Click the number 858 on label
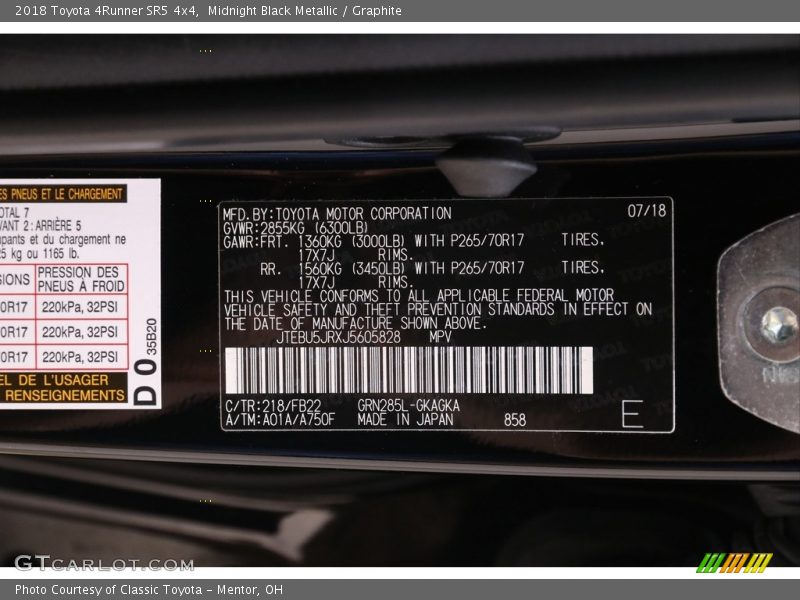 515,420
